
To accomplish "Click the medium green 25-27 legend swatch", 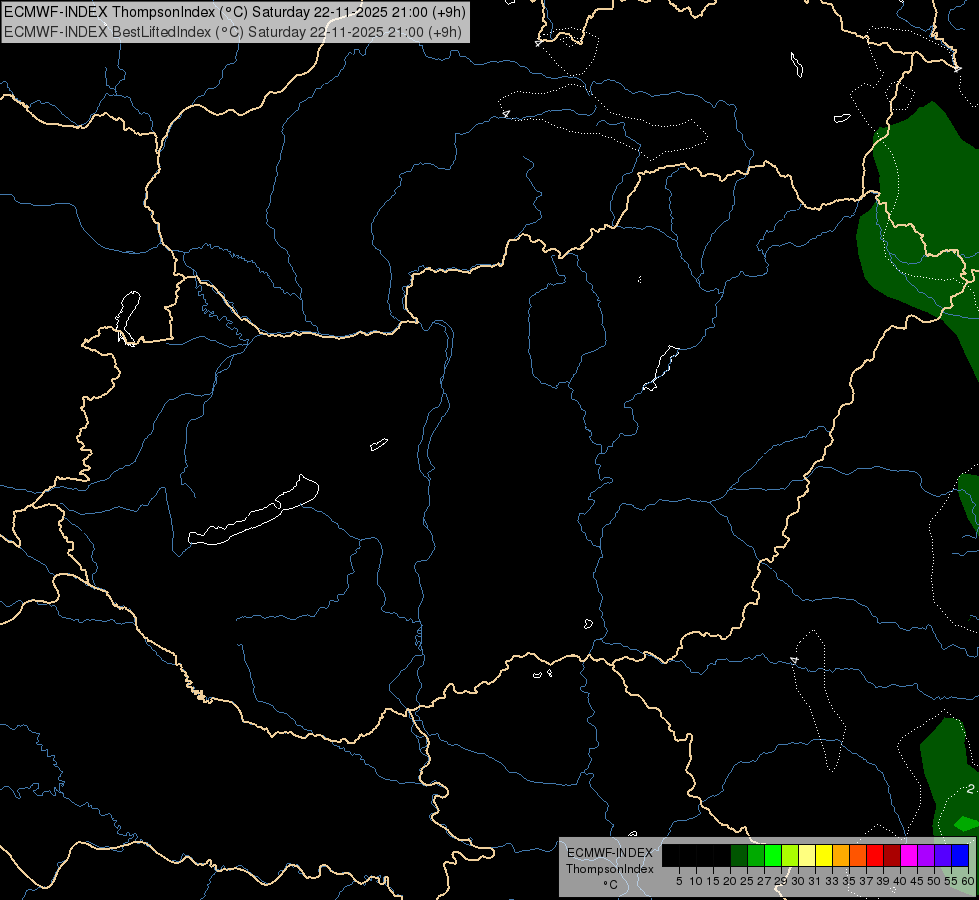I will 755,855.
